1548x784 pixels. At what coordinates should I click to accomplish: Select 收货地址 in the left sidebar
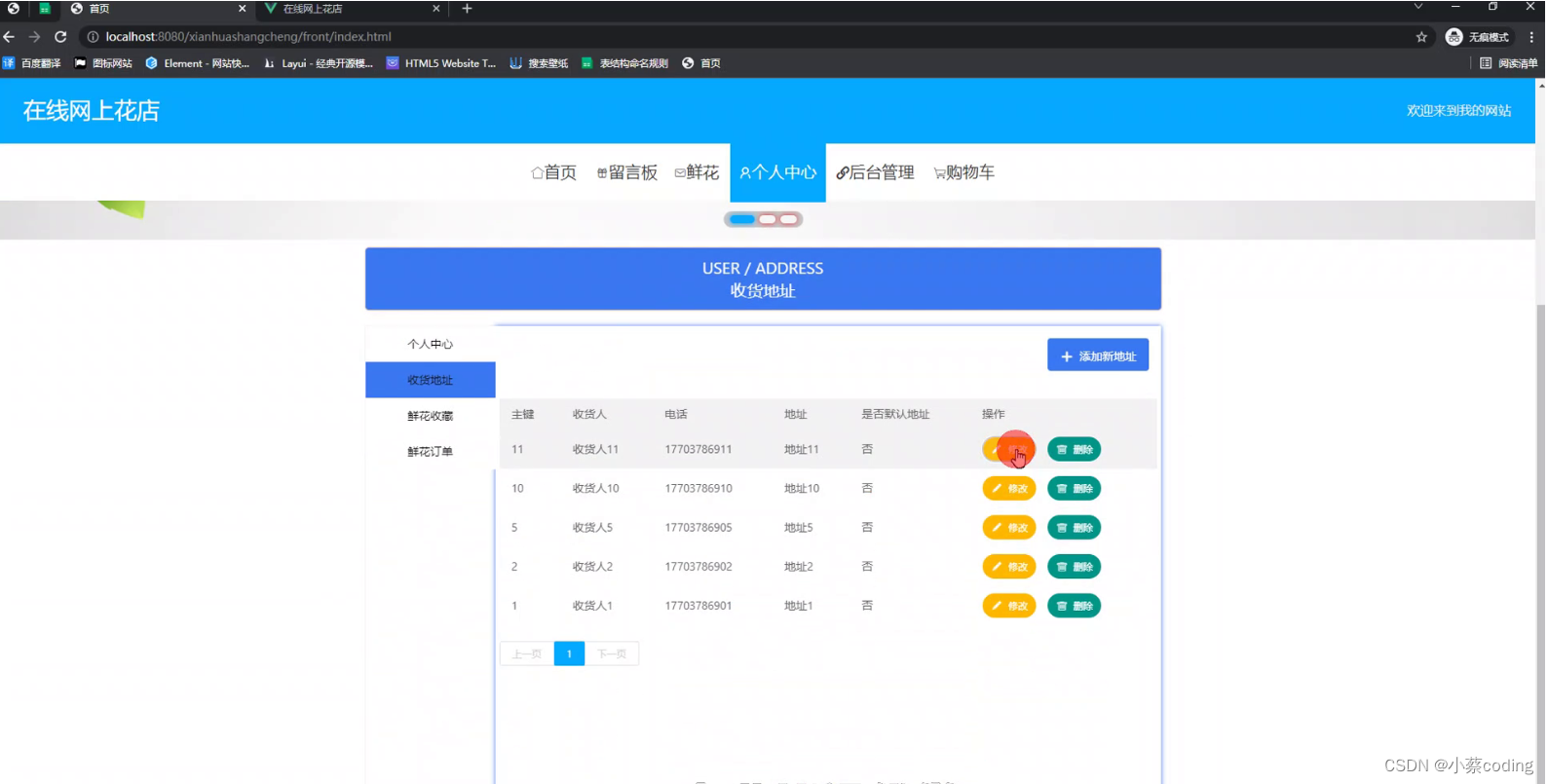pos(431,380)
